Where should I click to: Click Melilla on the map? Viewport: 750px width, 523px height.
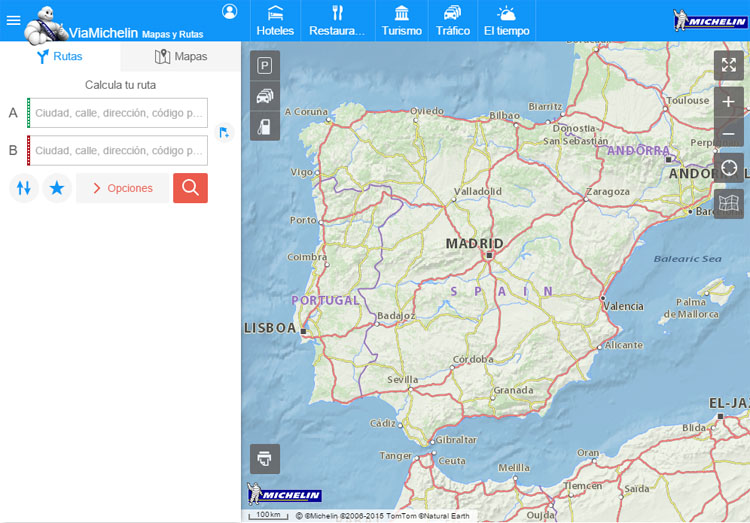point(514,467)
